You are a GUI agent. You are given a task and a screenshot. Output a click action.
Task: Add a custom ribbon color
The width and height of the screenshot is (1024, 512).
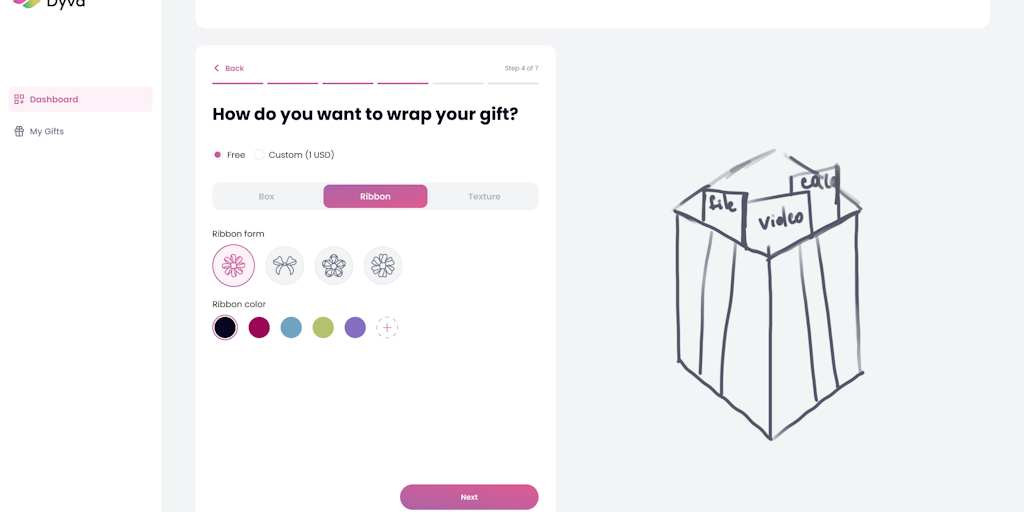387,327
